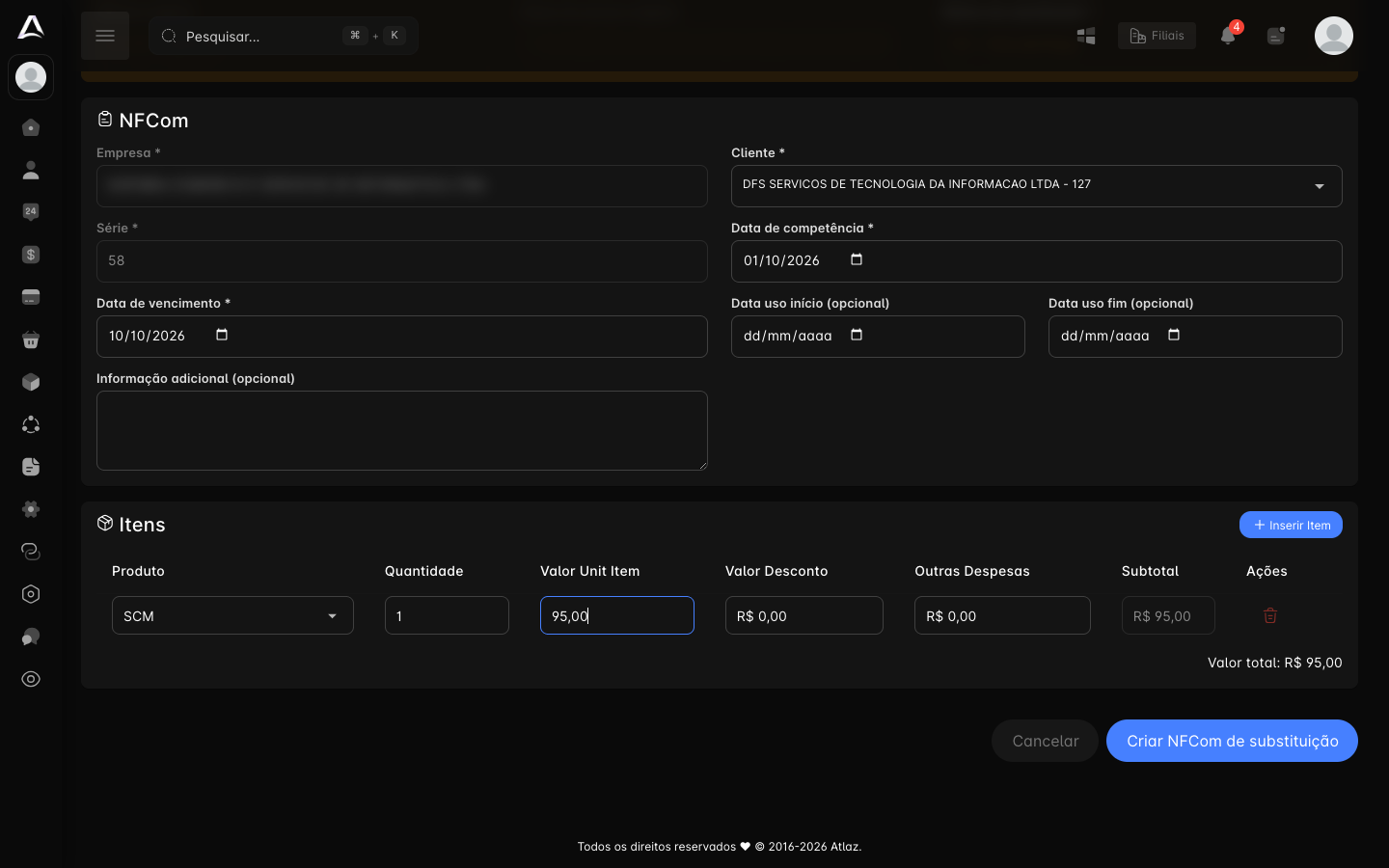Open calendar picker for Data uso início
The image size is (1389, 868).
(857, 335)
